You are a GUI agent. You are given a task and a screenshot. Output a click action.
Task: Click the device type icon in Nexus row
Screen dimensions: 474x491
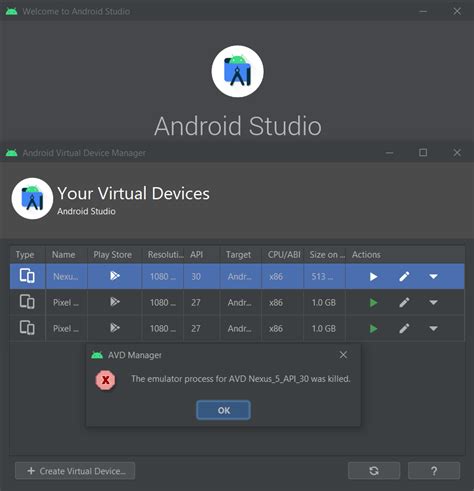coord(27,276)
